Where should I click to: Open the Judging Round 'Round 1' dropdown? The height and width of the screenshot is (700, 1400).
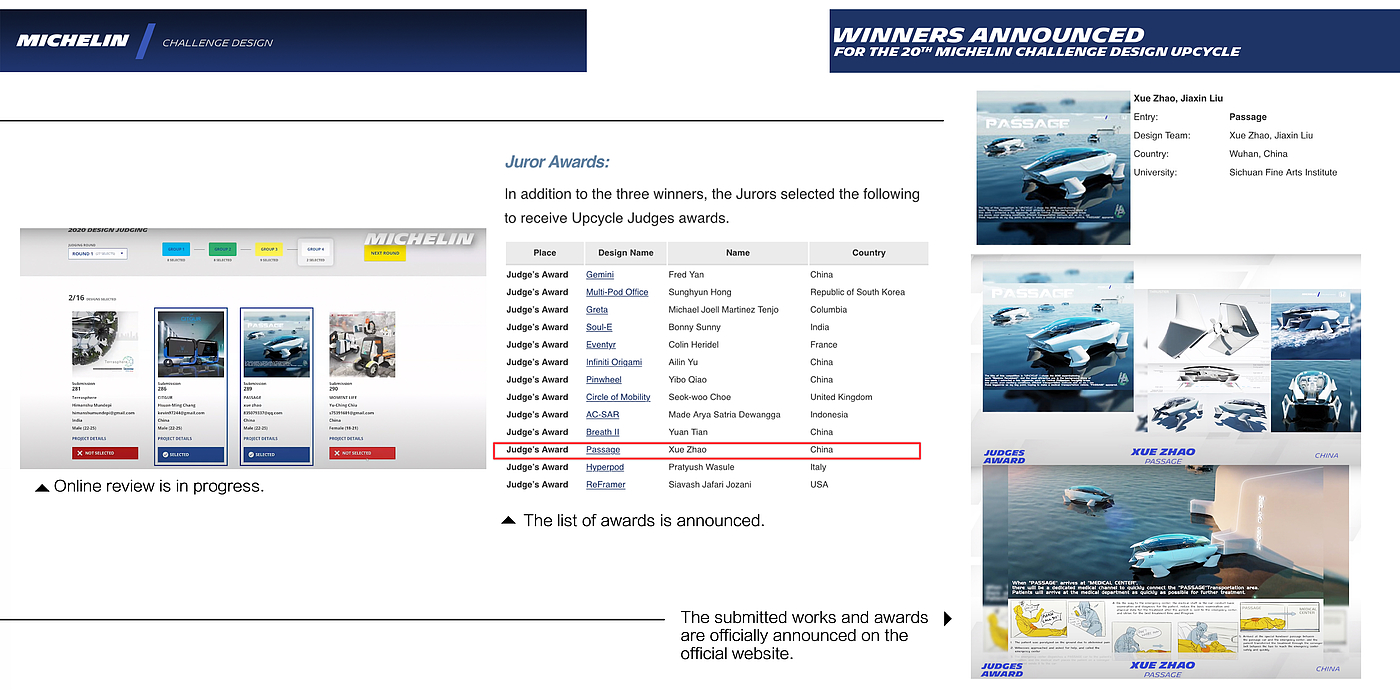pos(98,254)
